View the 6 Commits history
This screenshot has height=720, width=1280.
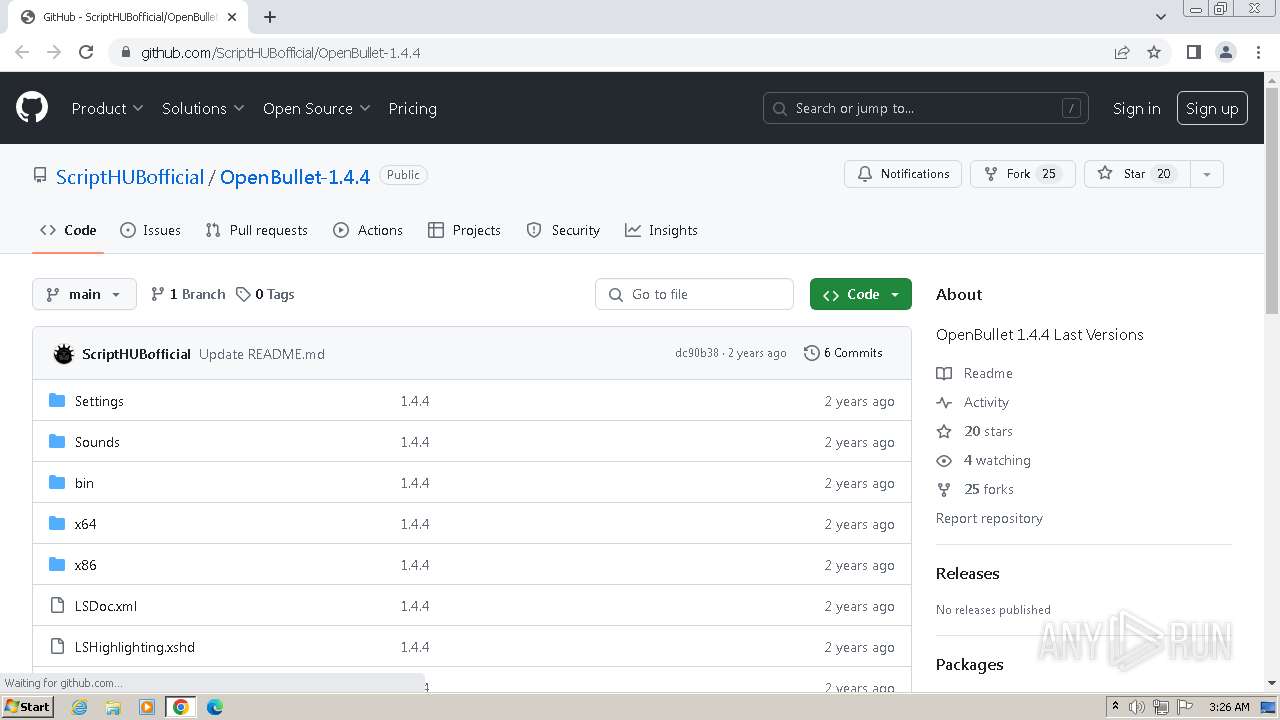pyautogui.click(x=843, y=353)
